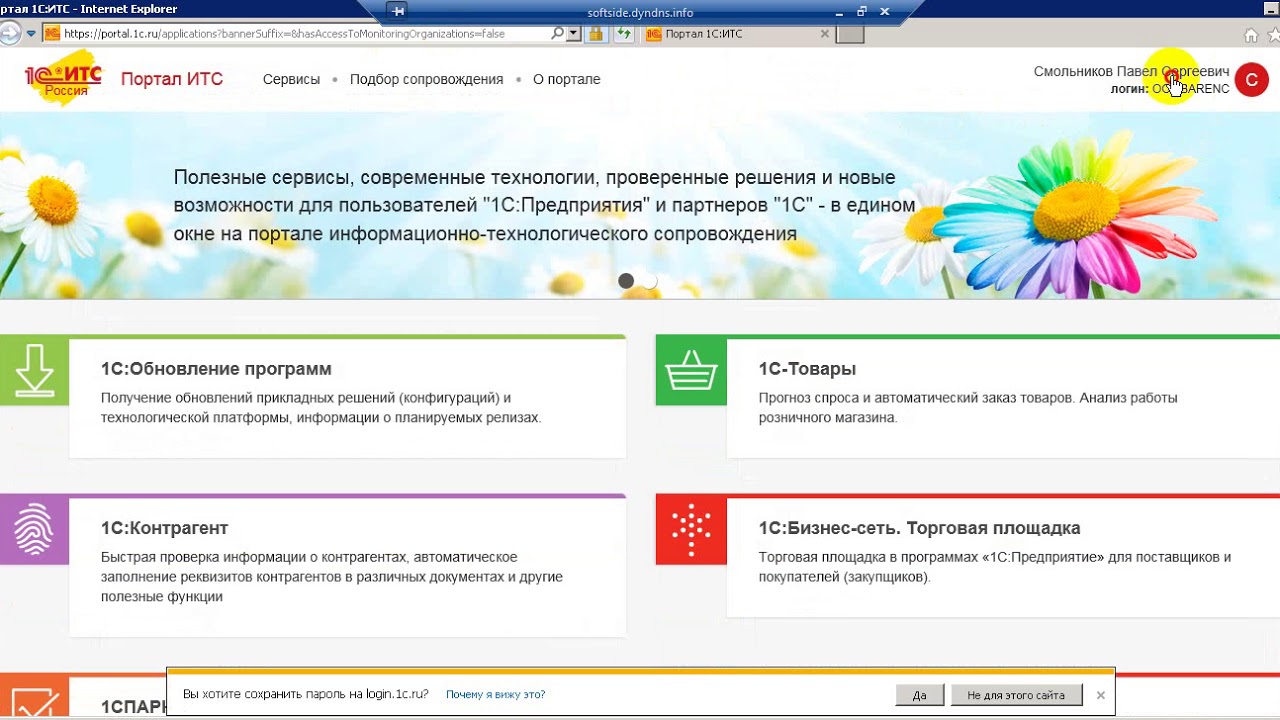
Task: Open 1С-Товары title link
Action: point(807,369)
